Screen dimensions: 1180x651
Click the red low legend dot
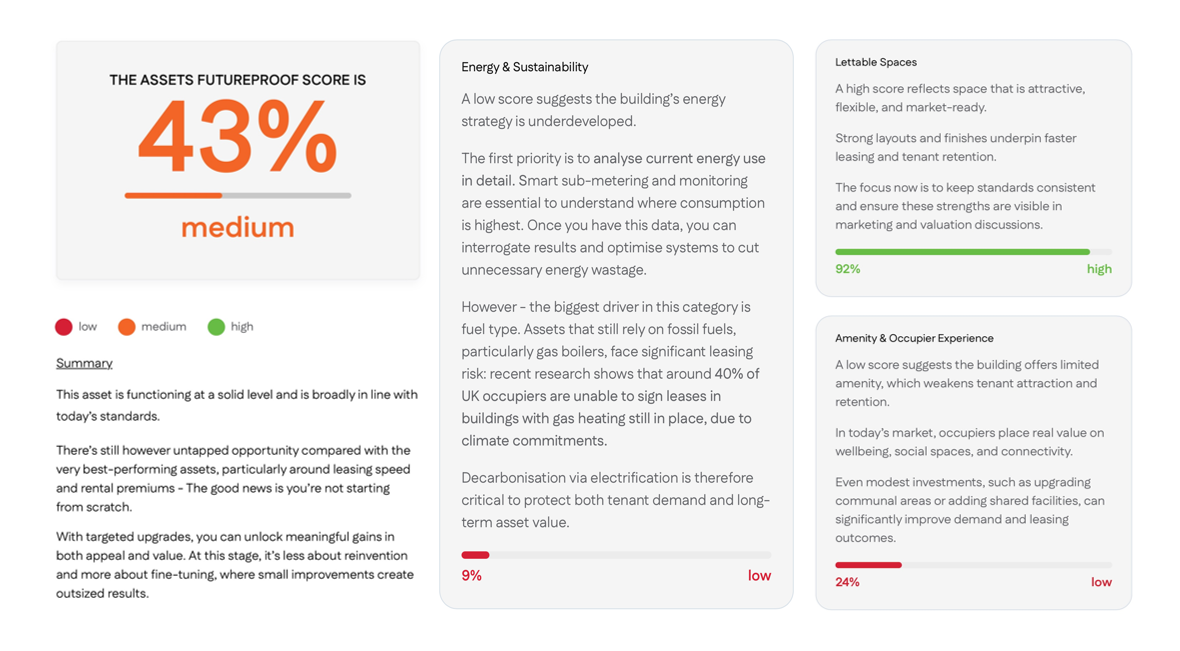[64, 327]
